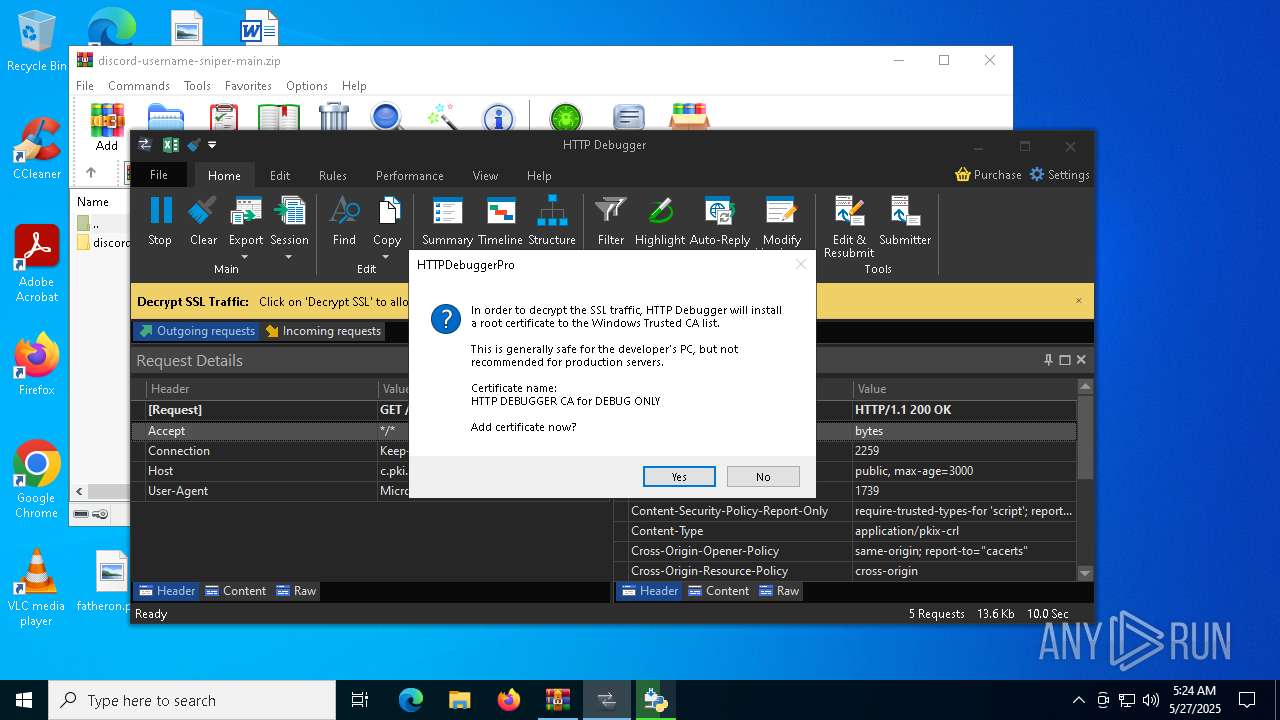Close the HTTPDebuggerPro certificate dialog

(800, 265)
